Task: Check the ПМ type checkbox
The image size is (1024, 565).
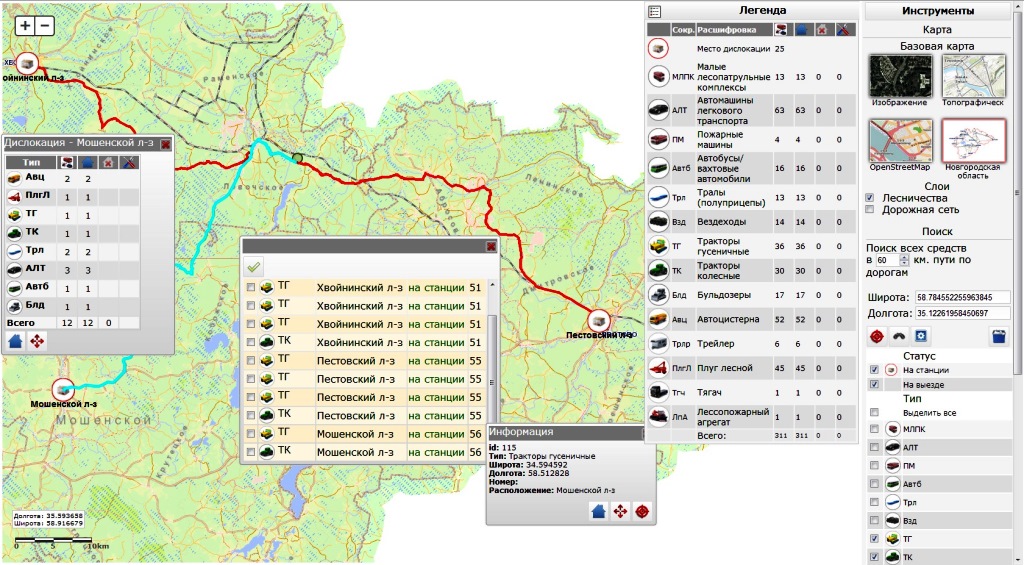Action: 874,466
